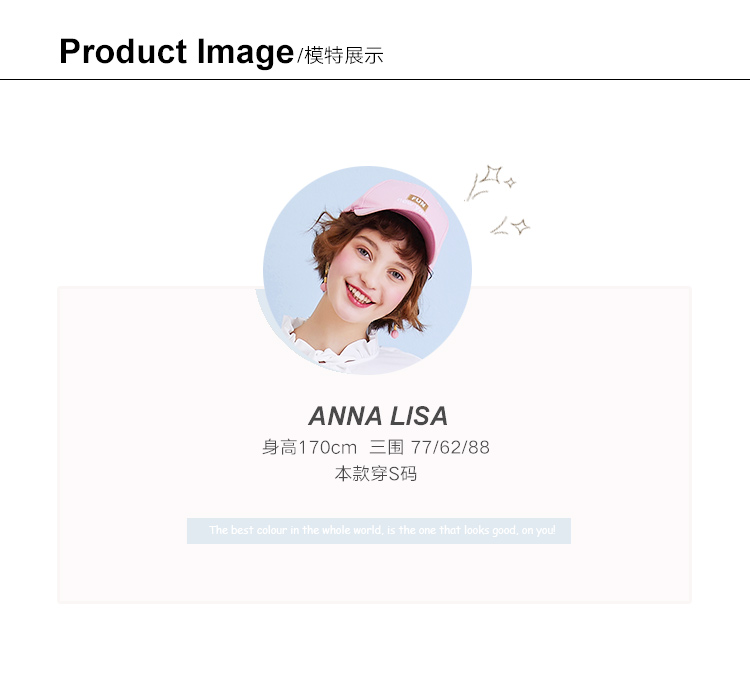The height and width of the screenshot is (700, 750).
Task: Open the circular model photo
Action: pos(367,270)
